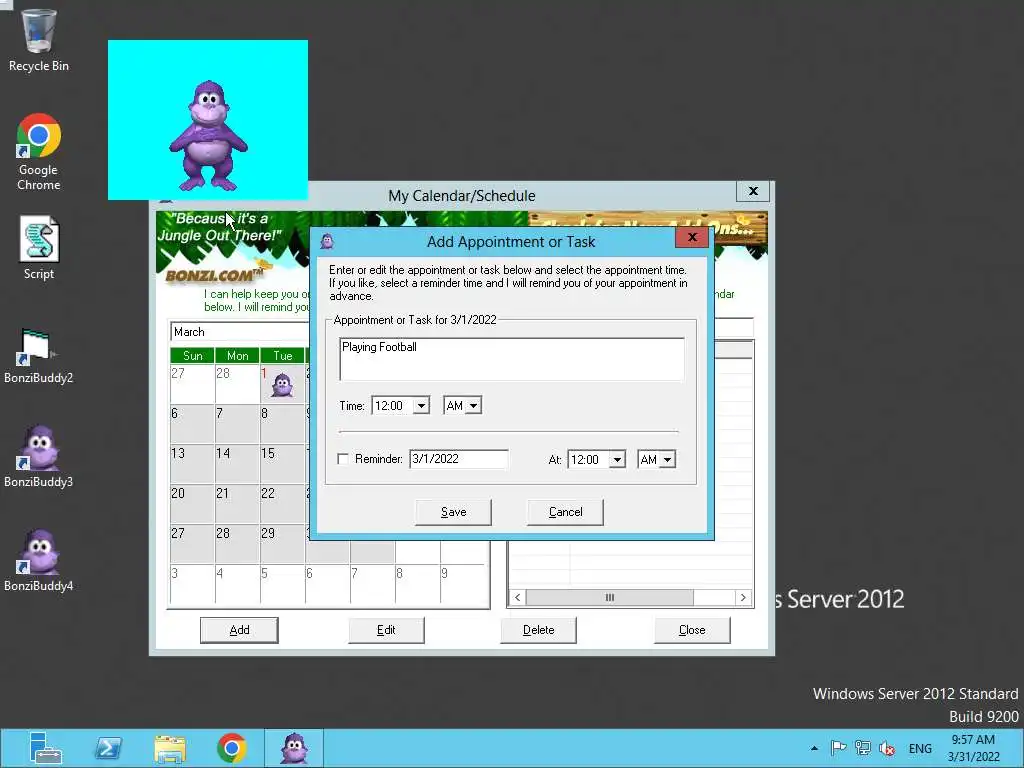Open PowerShell from taskbar
This screenshot has width=1024, height=768.
108,748
